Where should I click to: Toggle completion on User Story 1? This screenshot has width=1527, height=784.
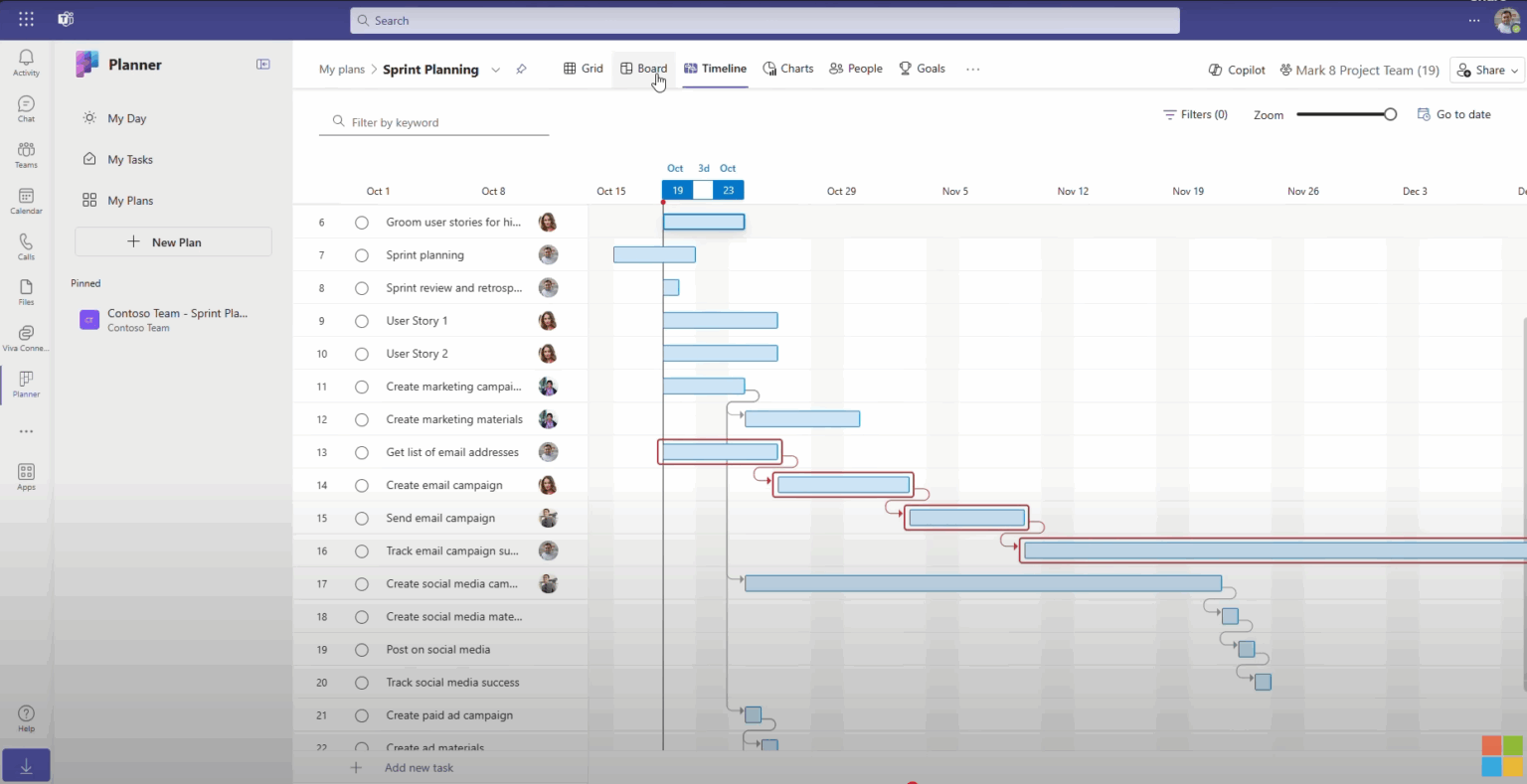(362, 320)
